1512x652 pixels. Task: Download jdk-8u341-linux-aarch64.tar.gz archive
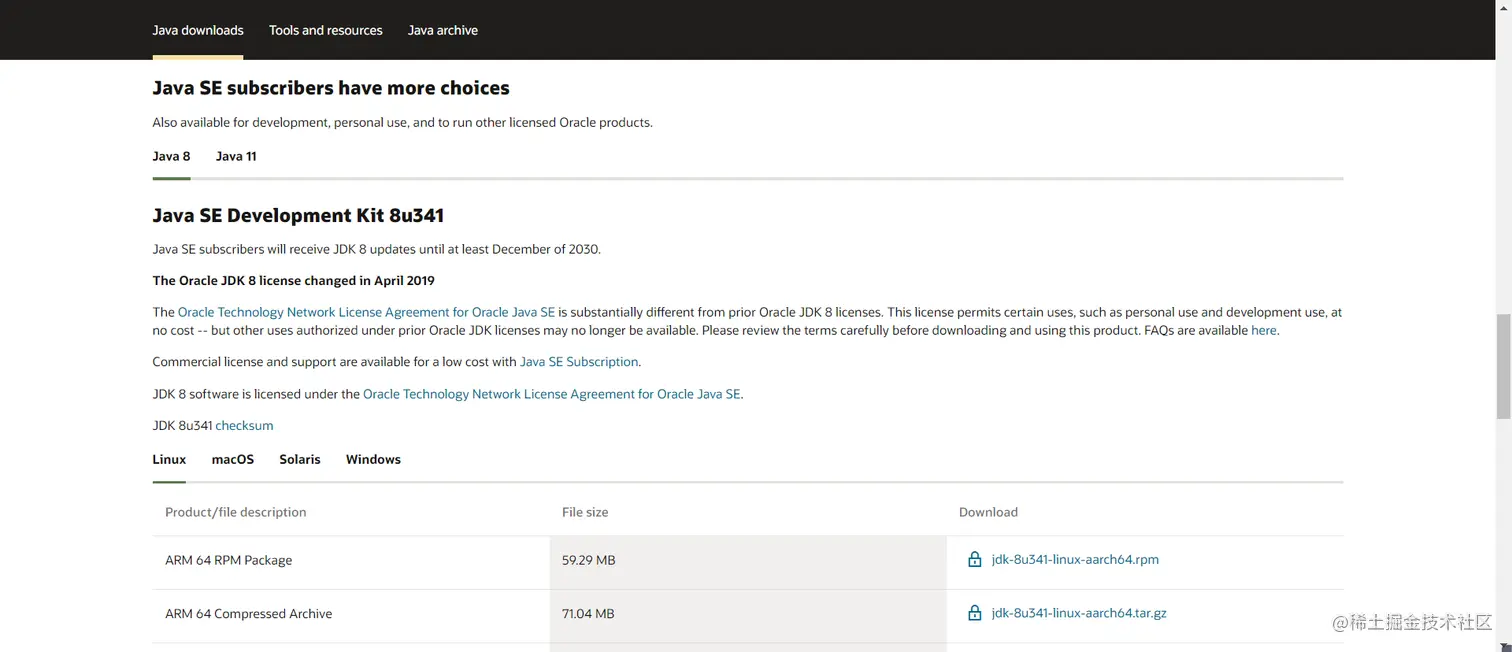[1079, 613]
